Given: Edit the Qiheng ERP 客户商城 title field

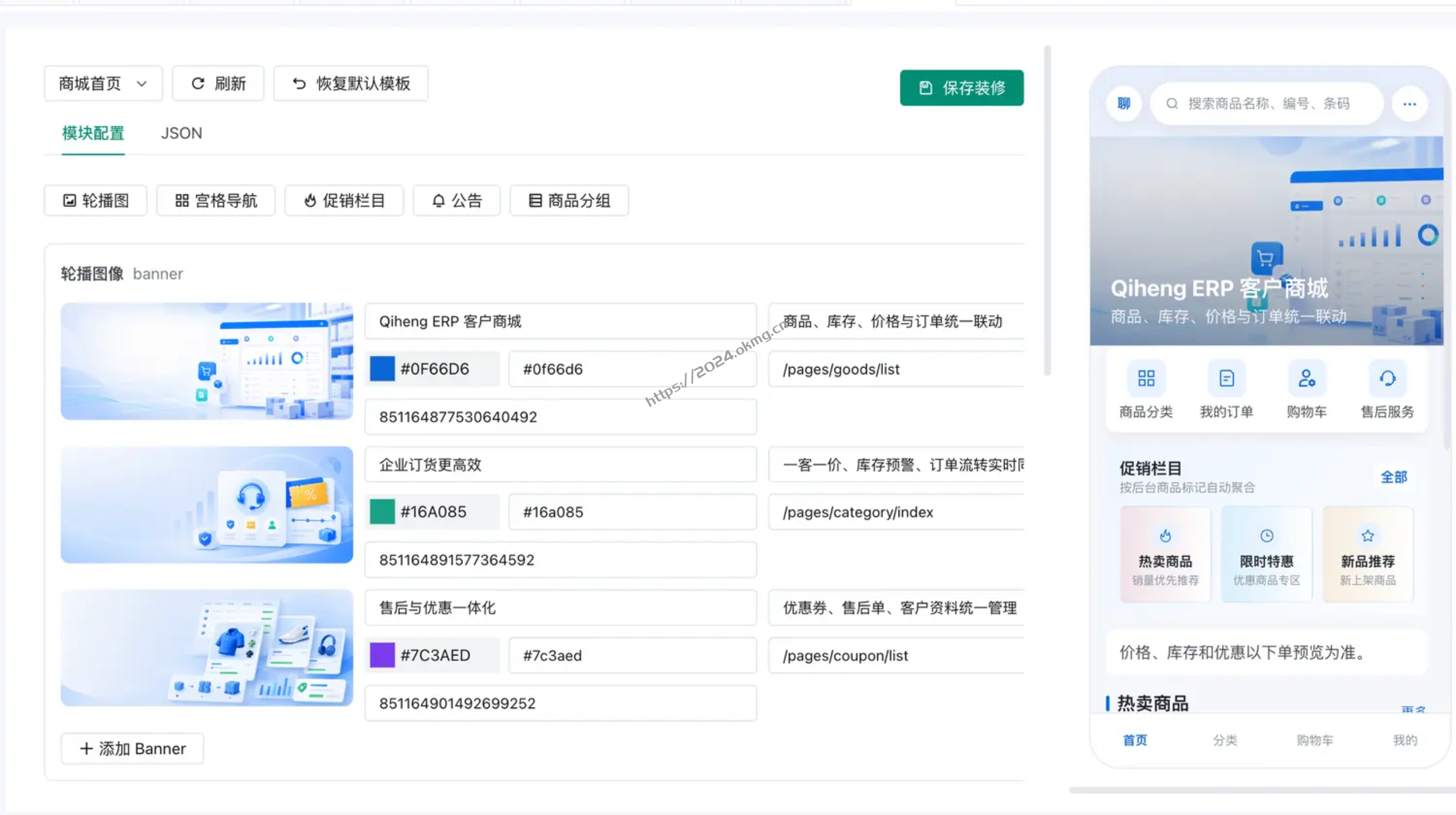Looking at the screenshot, I should point(561,321).
